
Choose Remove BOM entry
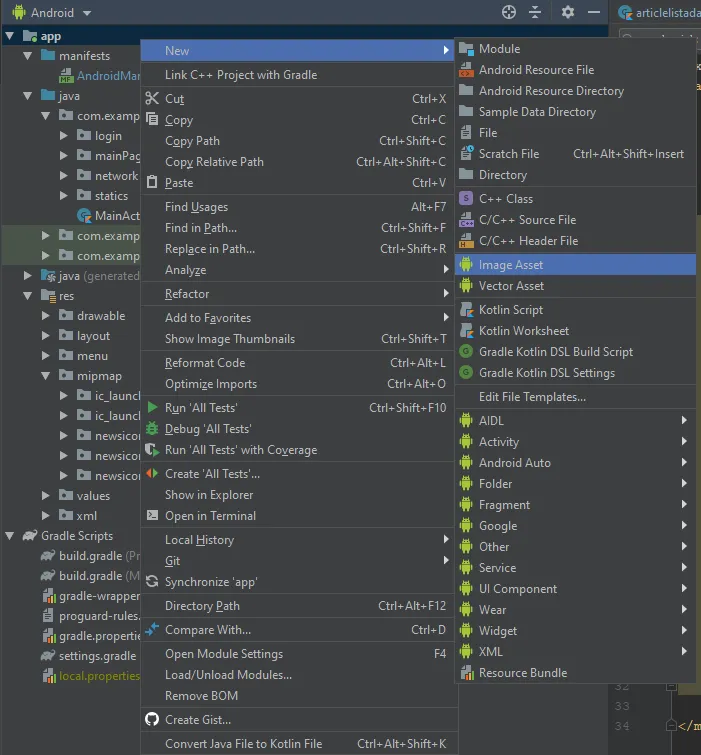(x=299, y=695)
